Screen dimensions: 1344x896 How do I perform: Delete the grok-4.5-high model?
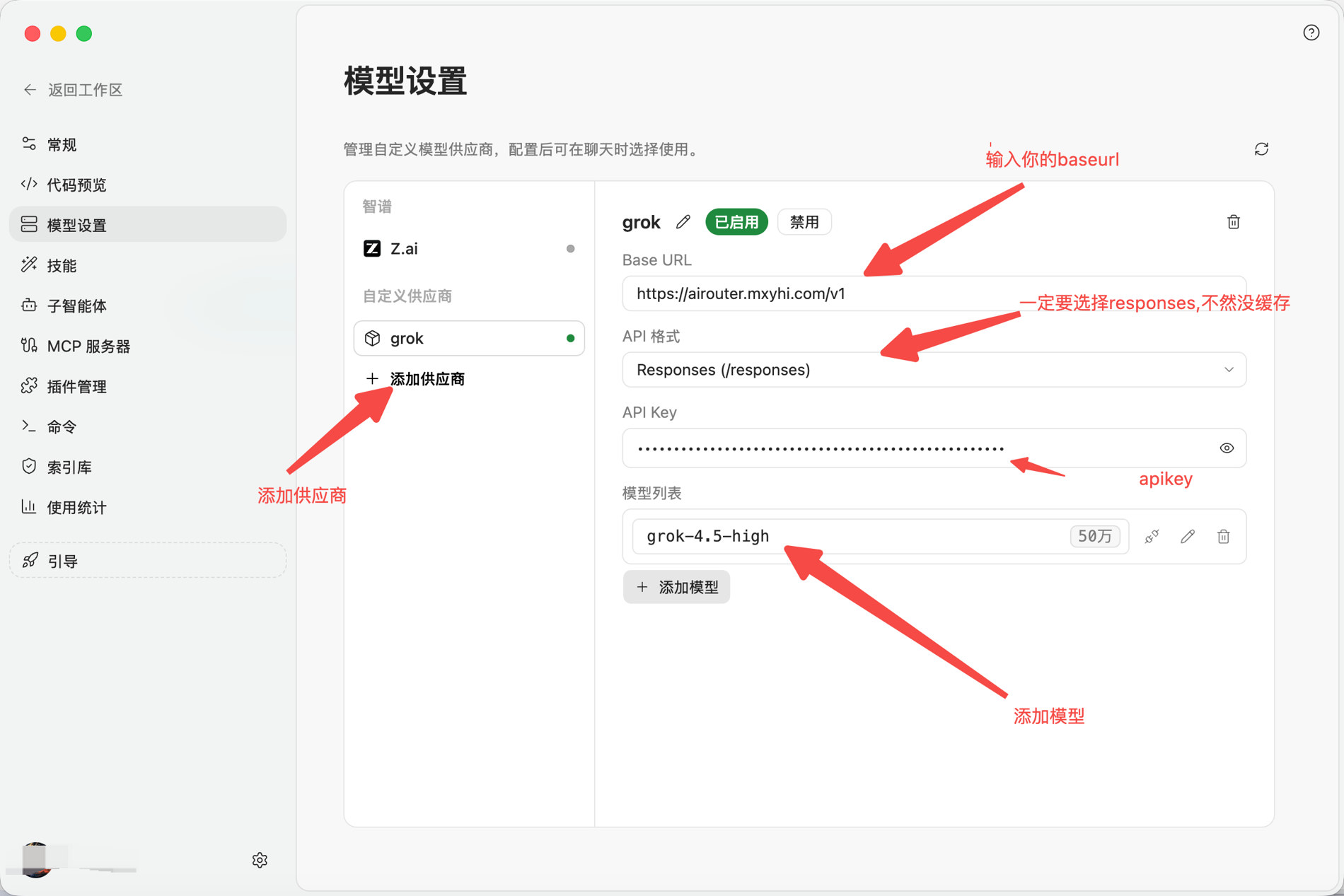(x=1223, y=537)
